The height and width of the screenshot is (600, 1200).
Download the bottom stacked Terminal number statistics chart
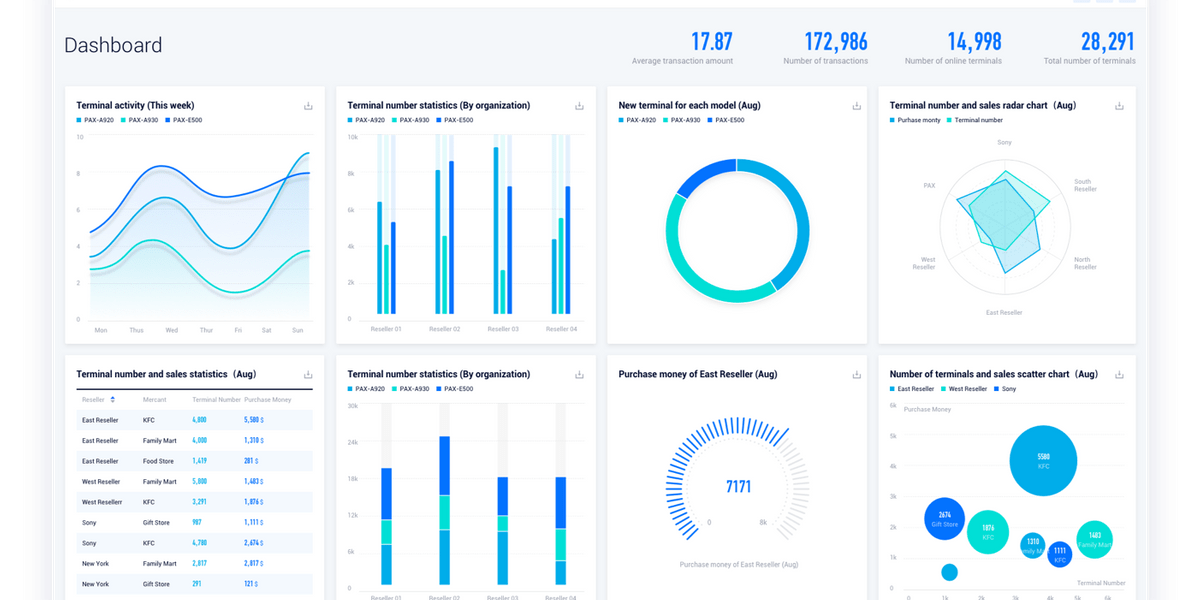(579, 375)
